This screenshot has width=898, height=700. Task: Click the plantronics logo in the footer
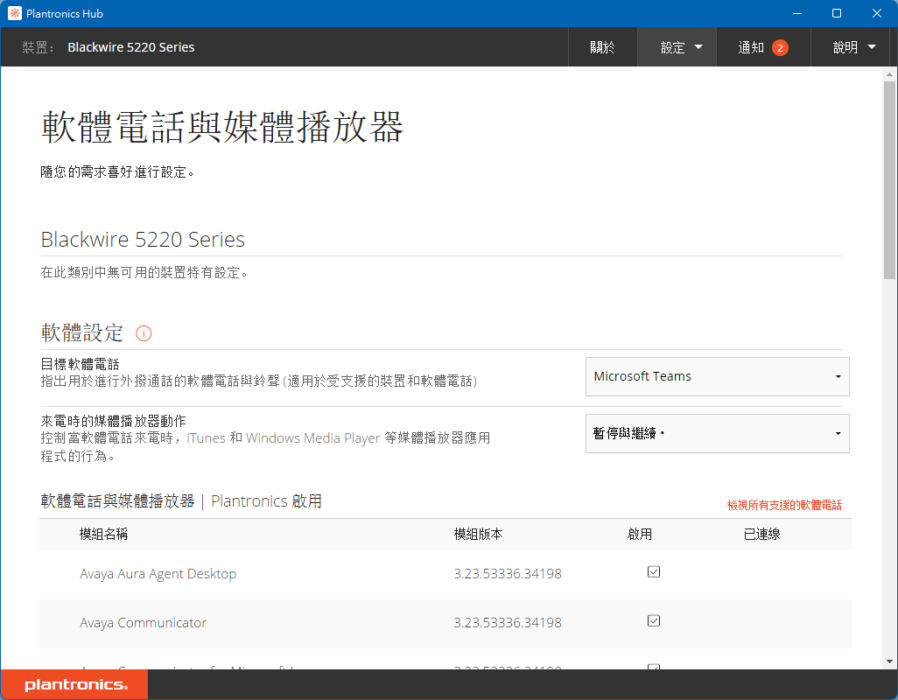(76, 685)
